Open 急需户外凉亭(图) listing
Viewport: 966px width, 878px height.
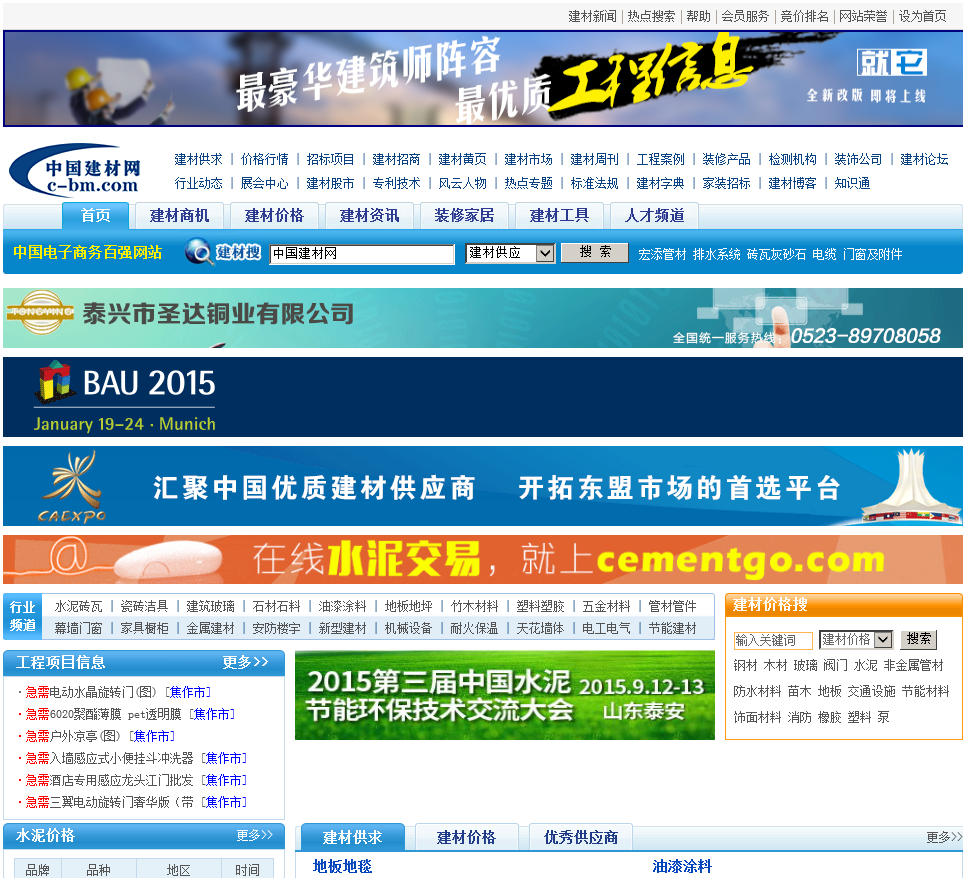(x=73, y=736)
